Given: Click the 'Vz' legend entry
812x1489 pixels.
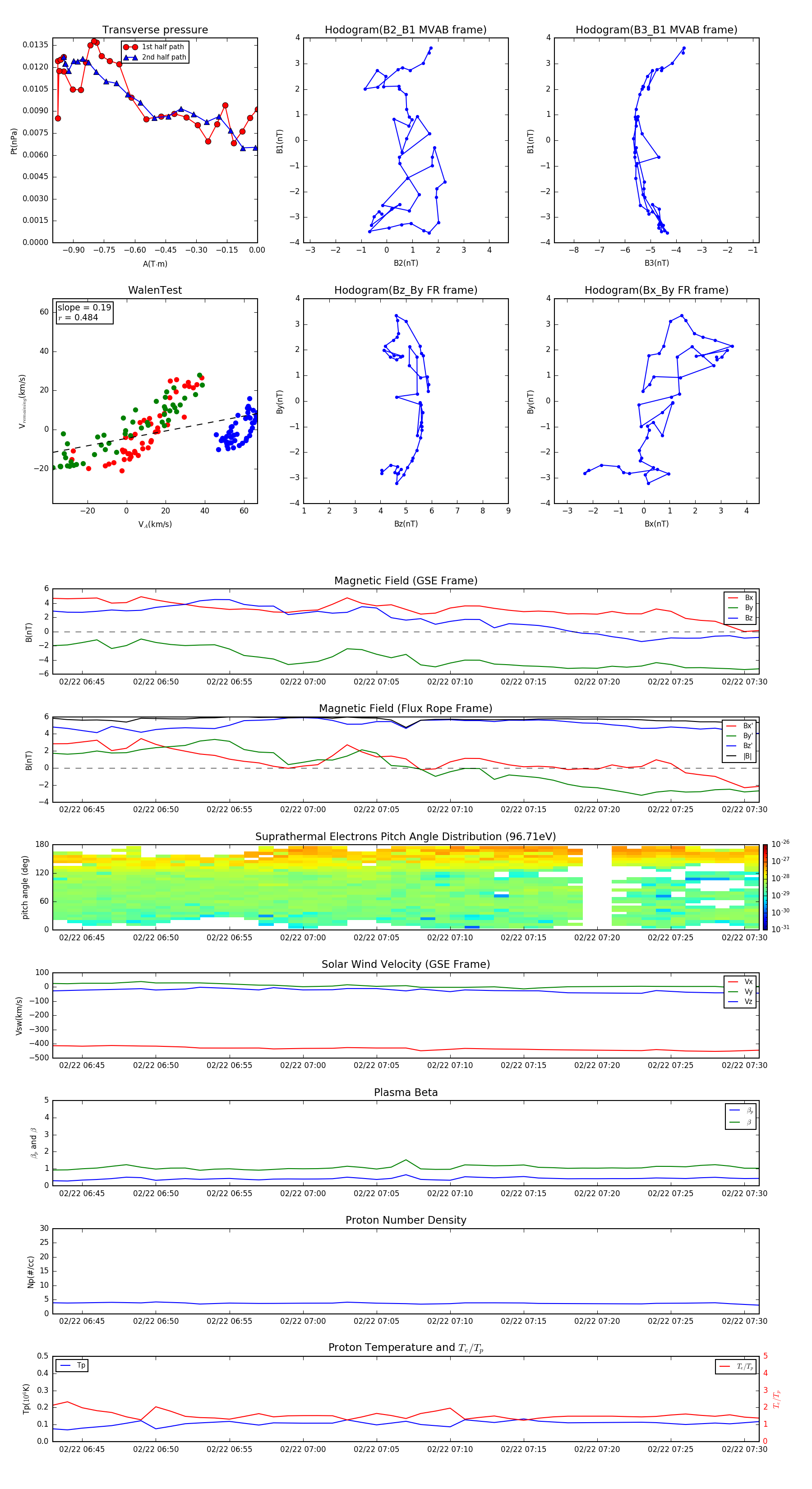Looking at the screenshot, I should click(x=740, y=1002).
